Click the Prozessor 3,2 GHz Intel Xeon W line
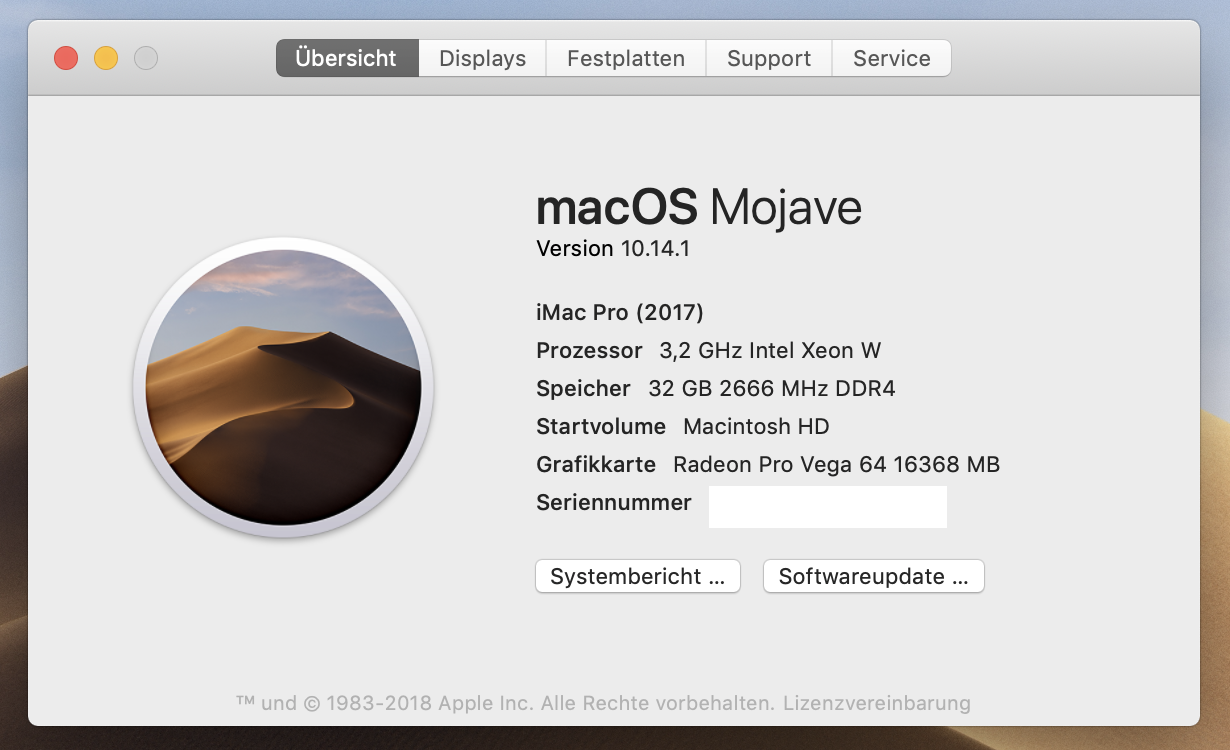1230x750 pixels. tap(708, 351)
